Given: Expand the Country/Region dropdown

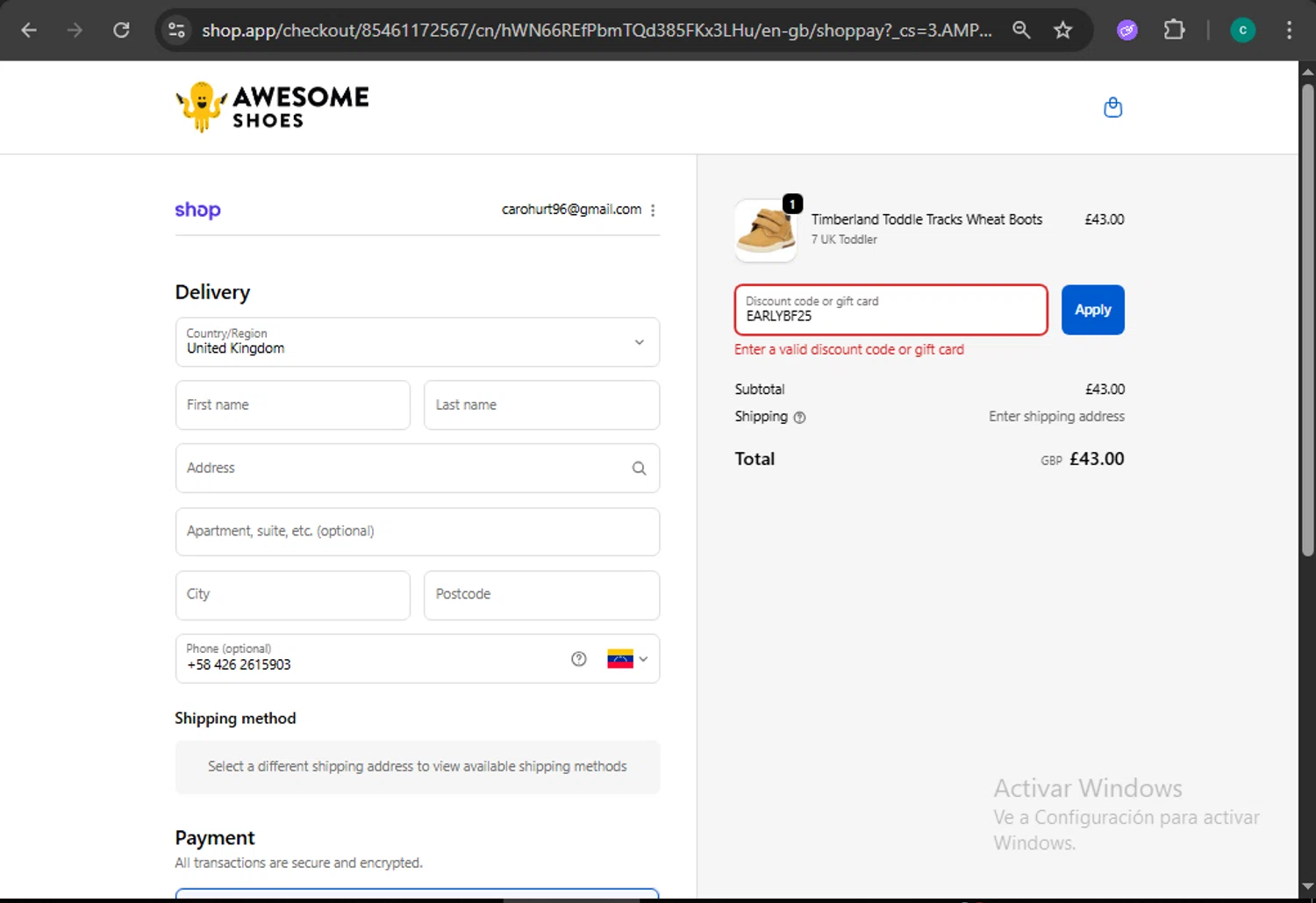Looking at the screenshot, I should [418, 342].
